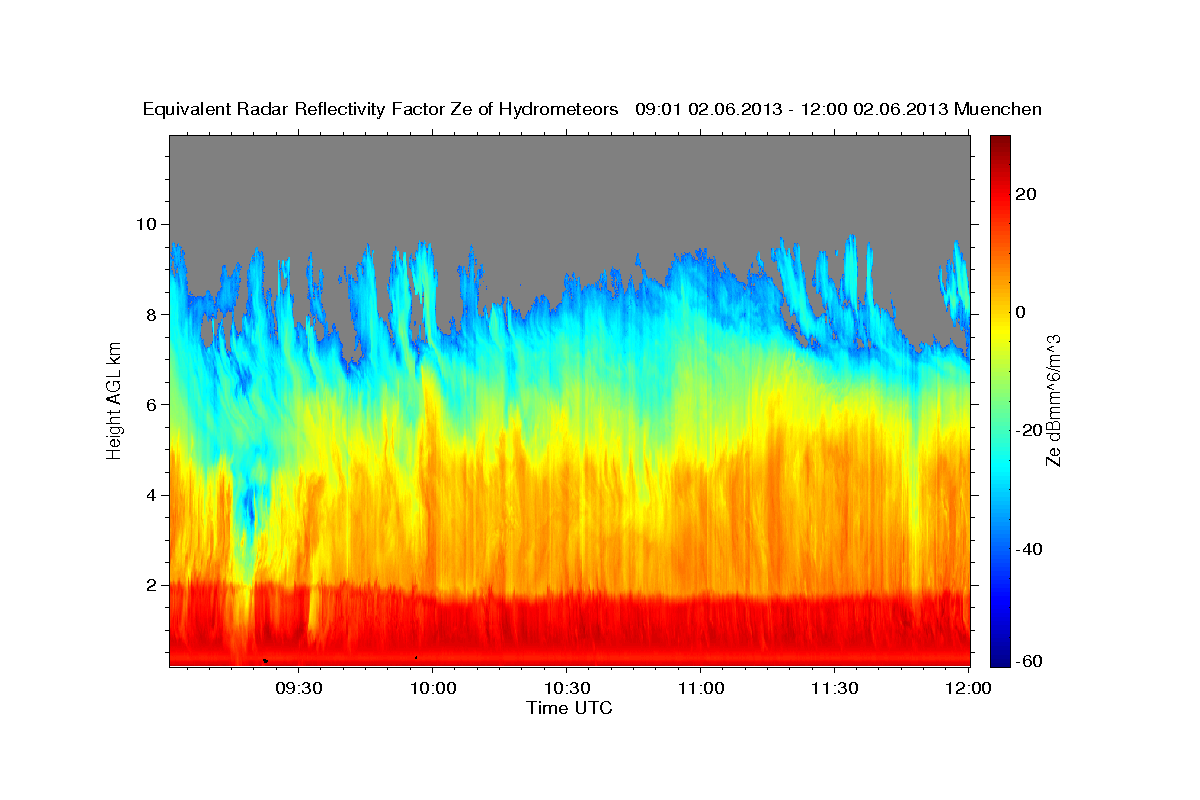Click the 'Height AGL km' axis label

pyautogui.click(x=114, y=400)
